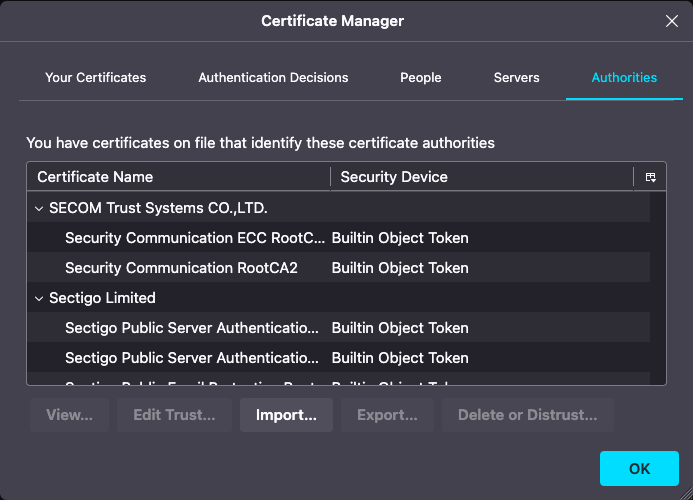This screenshot has width=693, height=500.
Task: Collapse the Sectigo Limited group
Action: 39,298
